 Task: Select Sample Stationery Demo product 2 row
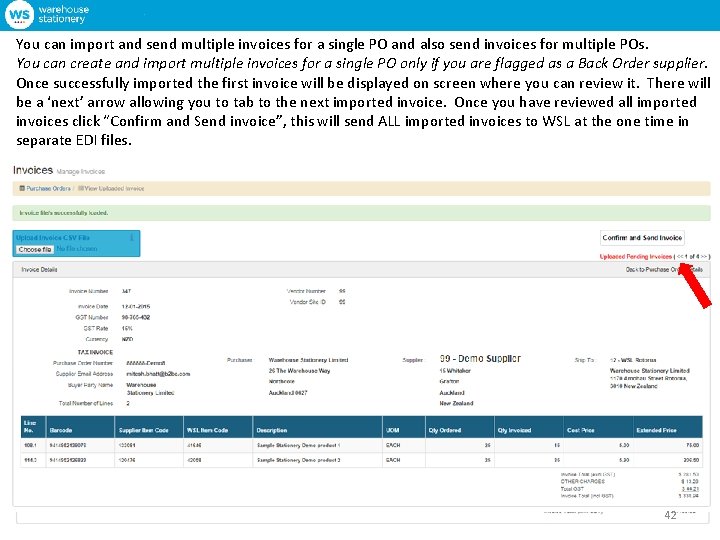click(x=361, y=460)
